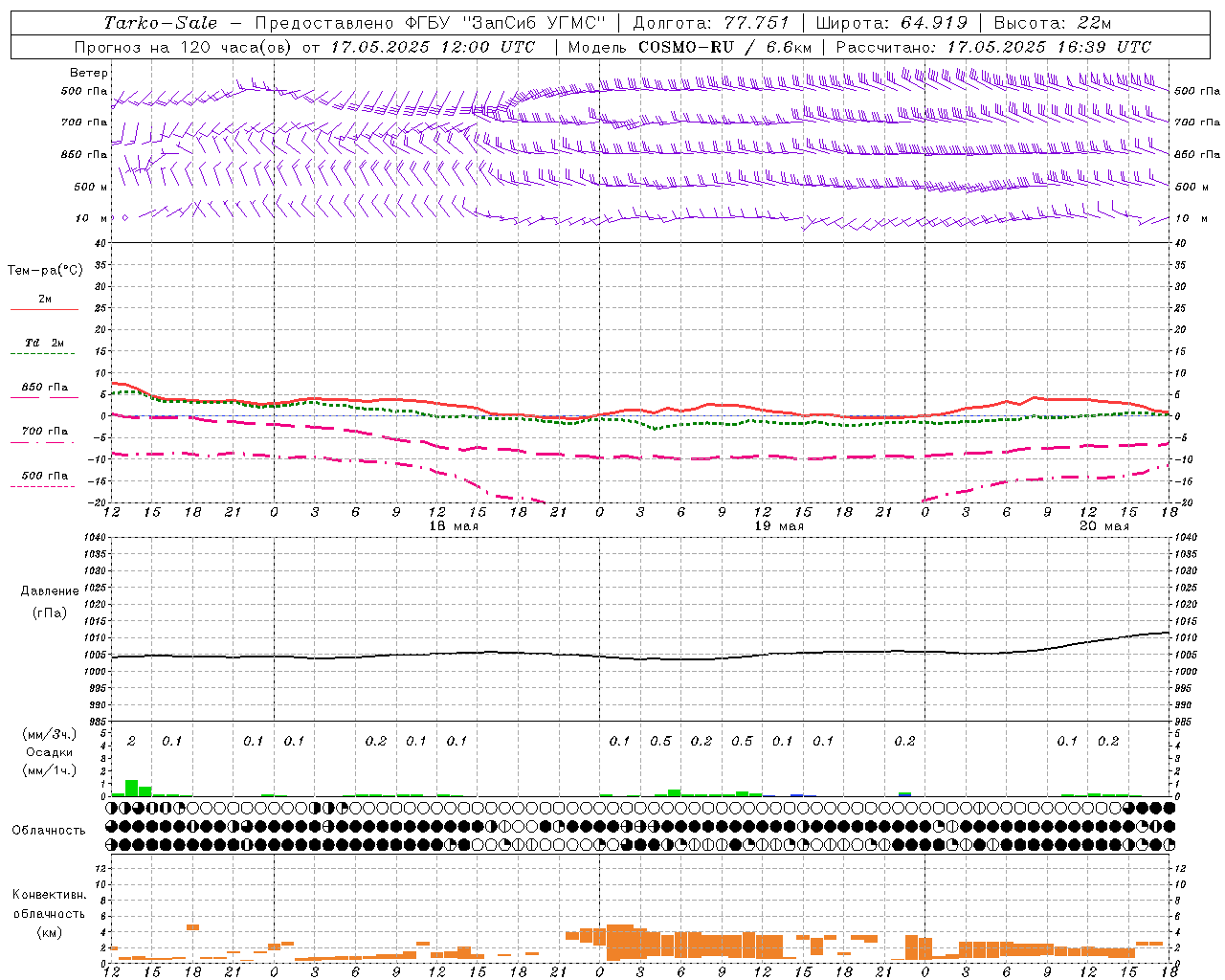Click the Tarko-Sale station title
Screen dimensions: 1225x980
(x=161, y=23)
